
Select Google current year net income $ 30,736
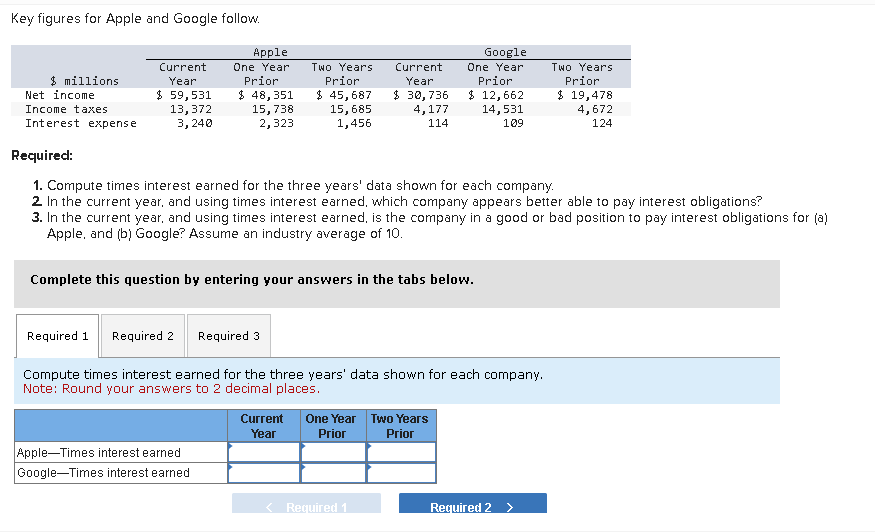[421, 95]
